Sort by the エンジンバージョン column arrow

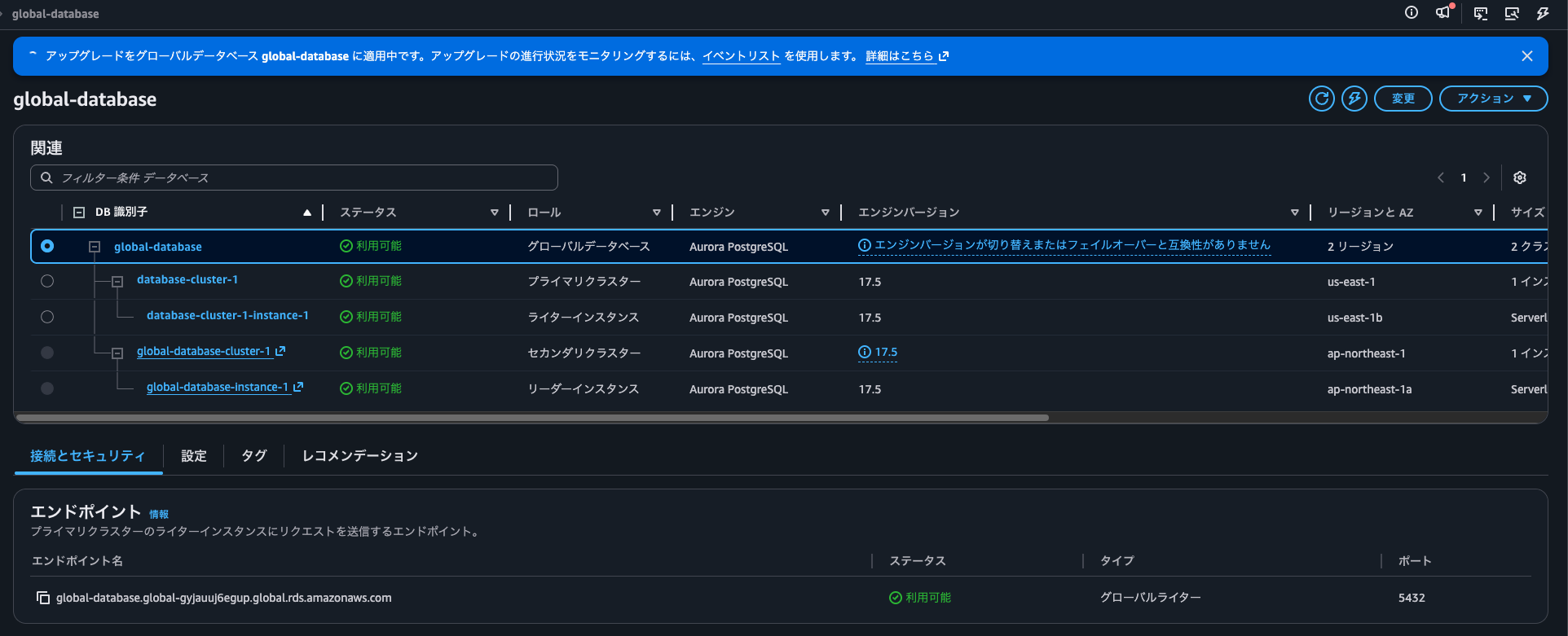point(1294,213)
